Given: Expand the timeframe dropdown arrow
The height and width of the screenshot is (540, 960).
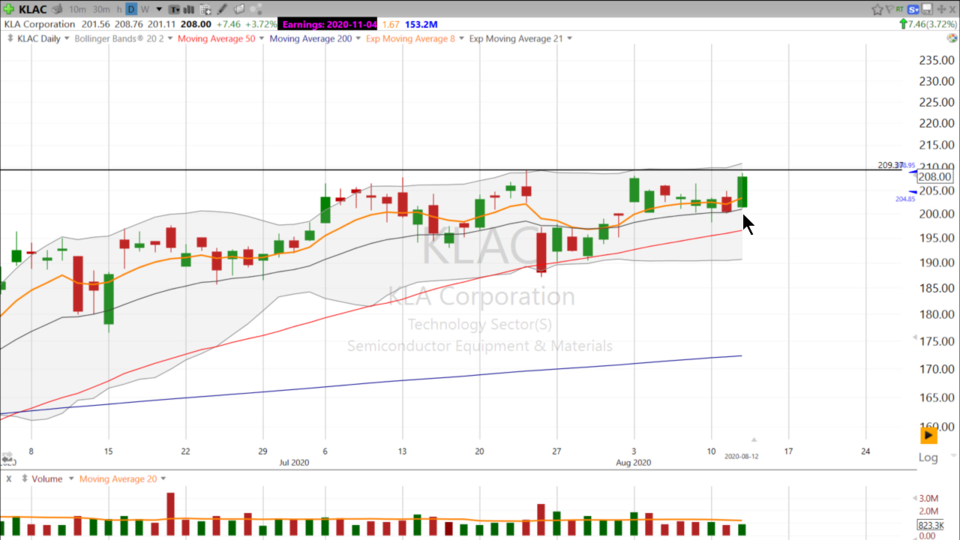Looking at the screenshot, I should [x=159, y=9].
